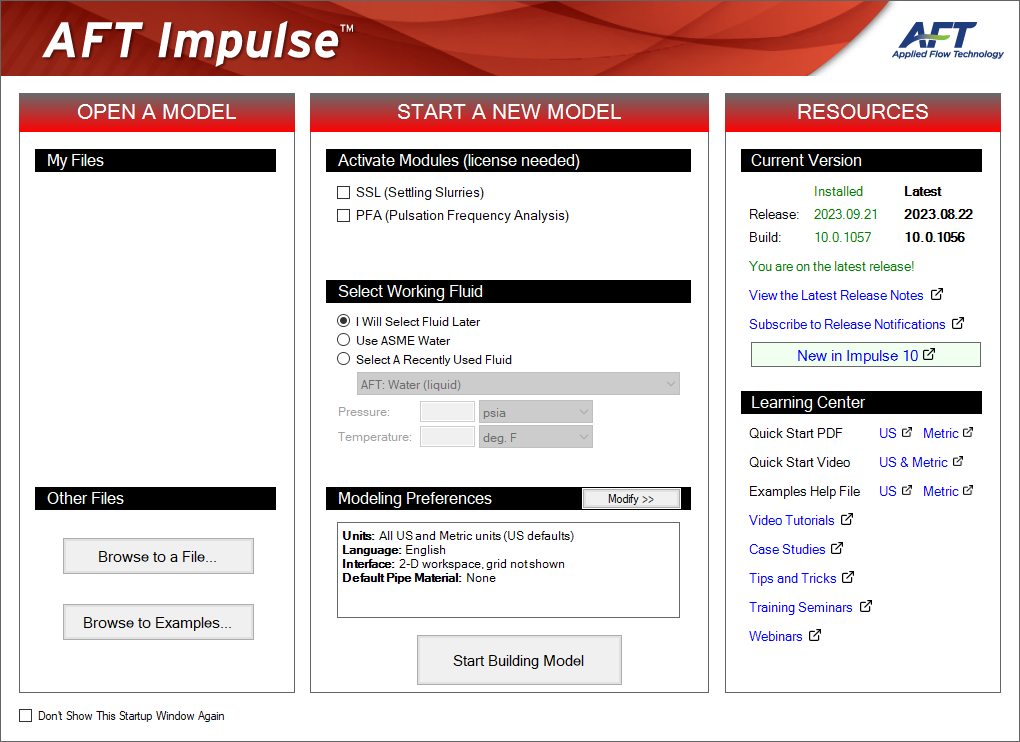
Task: Click external link icon beside Release Notifications
Action: point(958,324)
